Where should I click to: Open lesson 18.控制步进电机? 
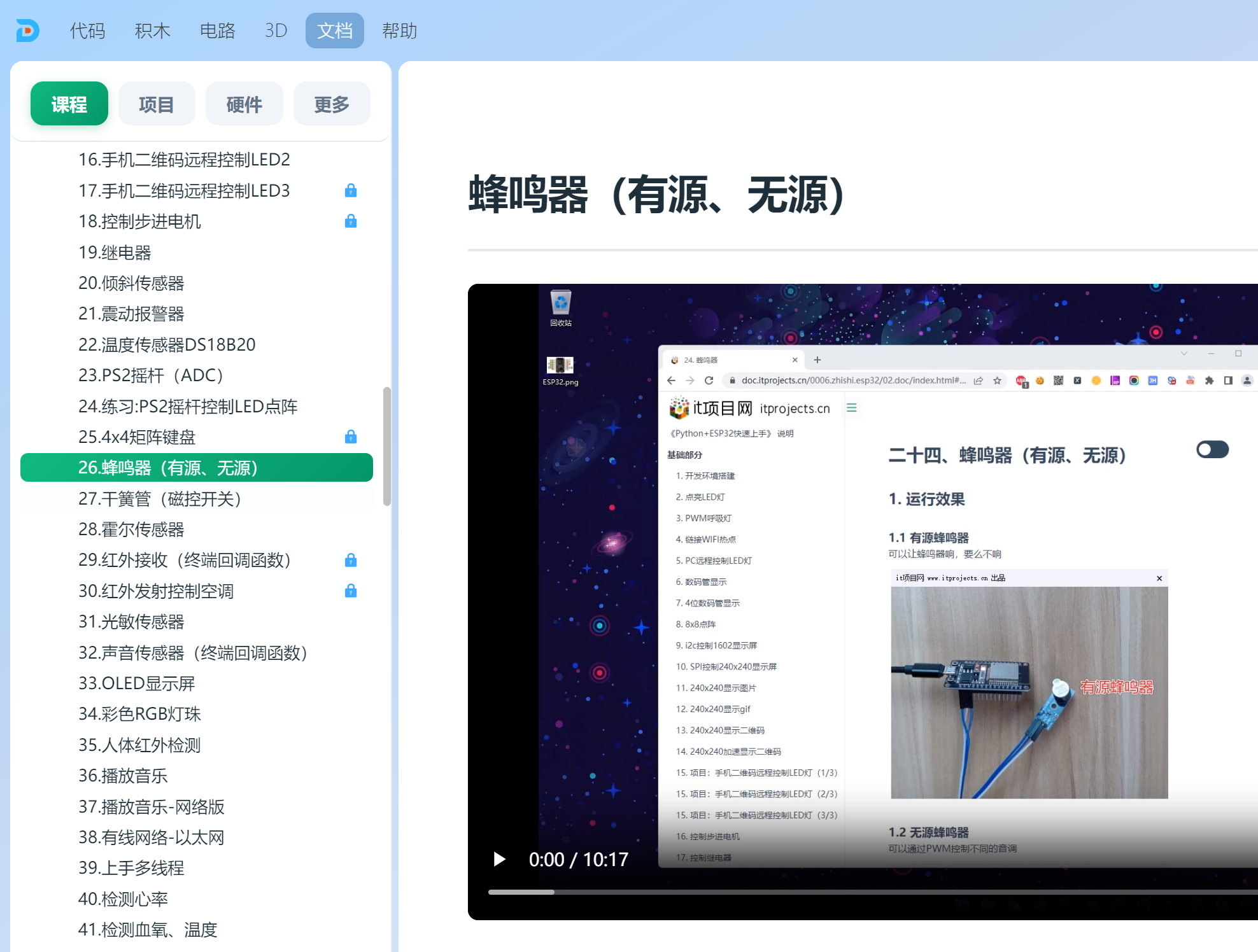click(197, 221)
